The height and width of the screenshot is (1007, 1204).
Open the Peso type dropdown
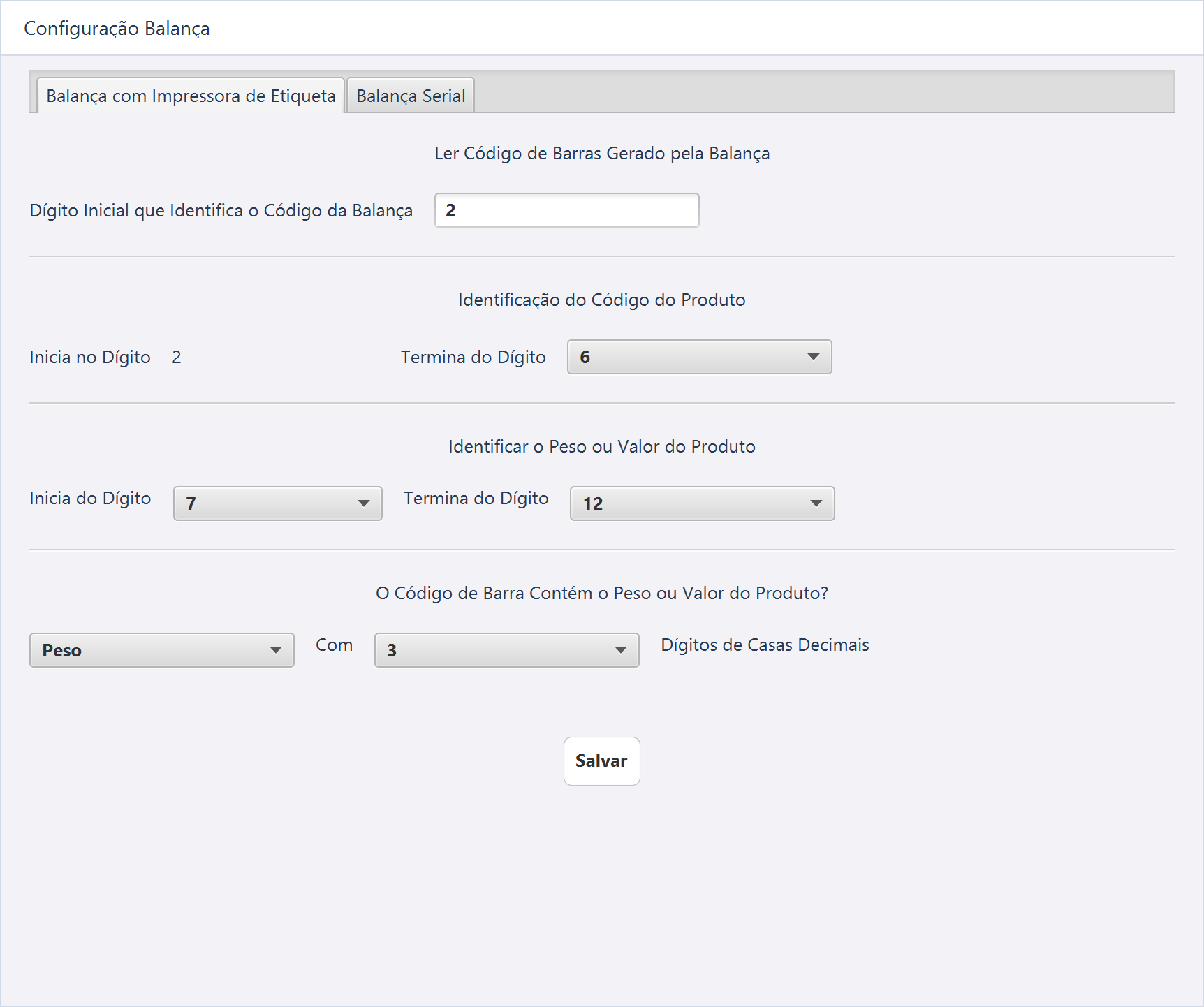161,650
